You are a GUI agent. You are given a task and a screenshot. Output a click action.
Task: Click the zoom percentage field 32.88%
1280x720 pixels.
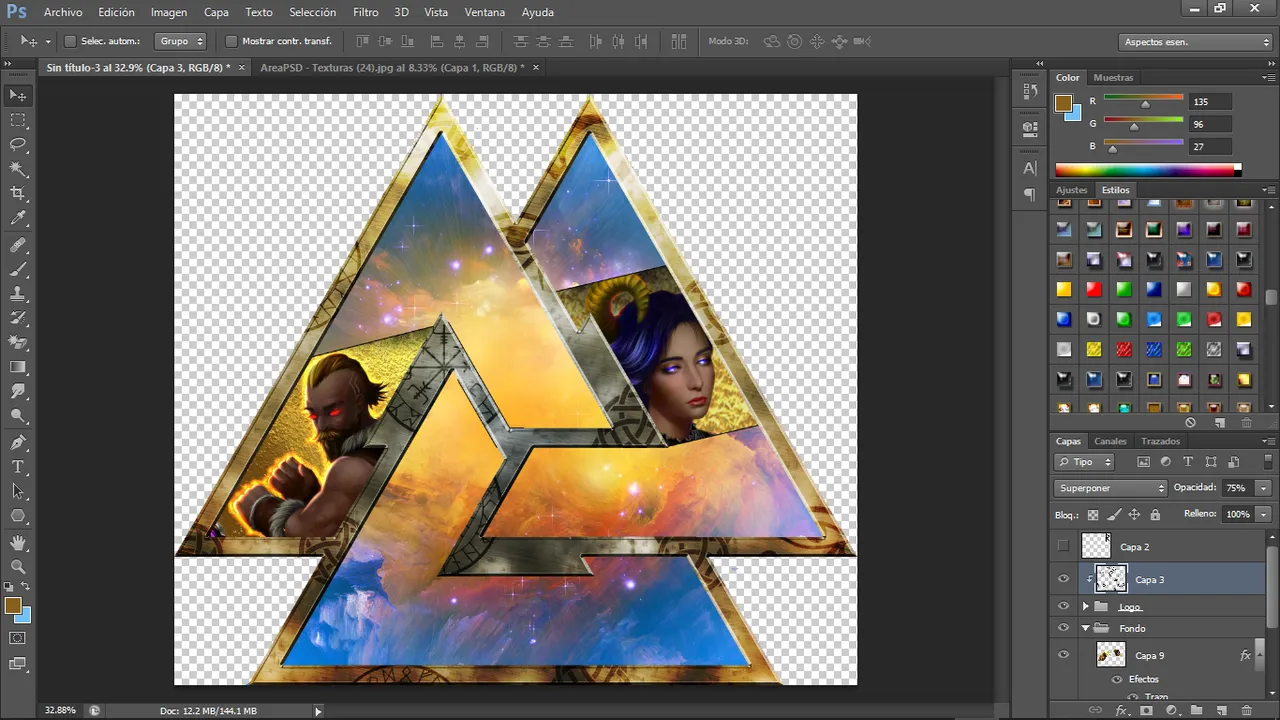(x=60, y=710)
